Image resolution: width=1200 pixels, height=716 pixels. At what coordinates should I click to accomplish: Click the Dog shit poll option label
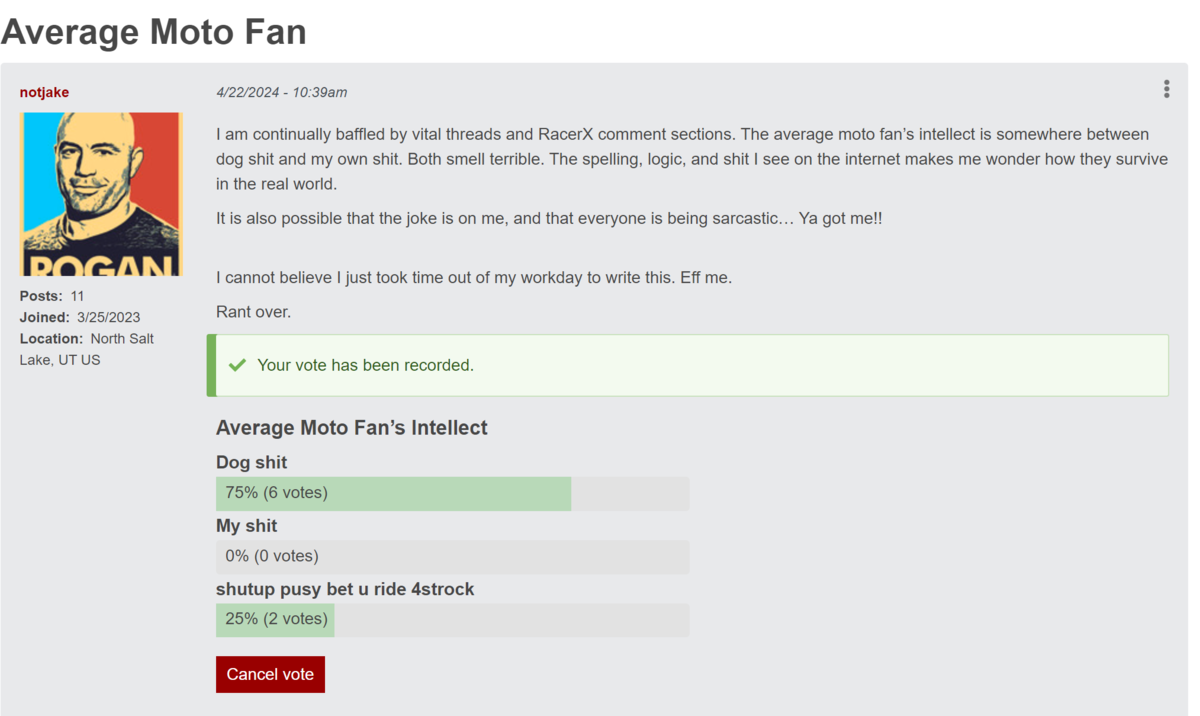click(x=251, y=462)
